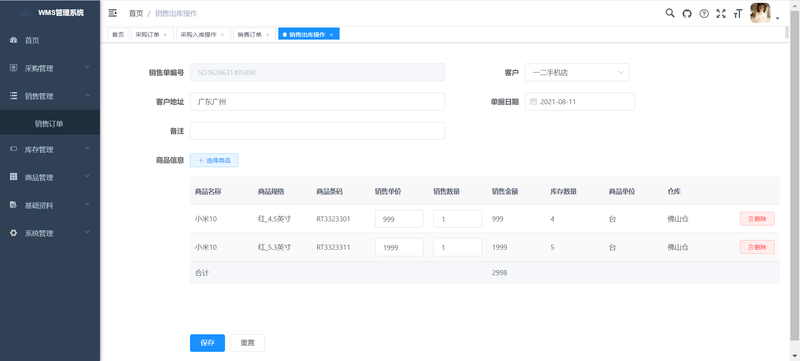Close the 采购订单 tab
This screenshot has width=800, height=361.
click(x=165, y=35)
